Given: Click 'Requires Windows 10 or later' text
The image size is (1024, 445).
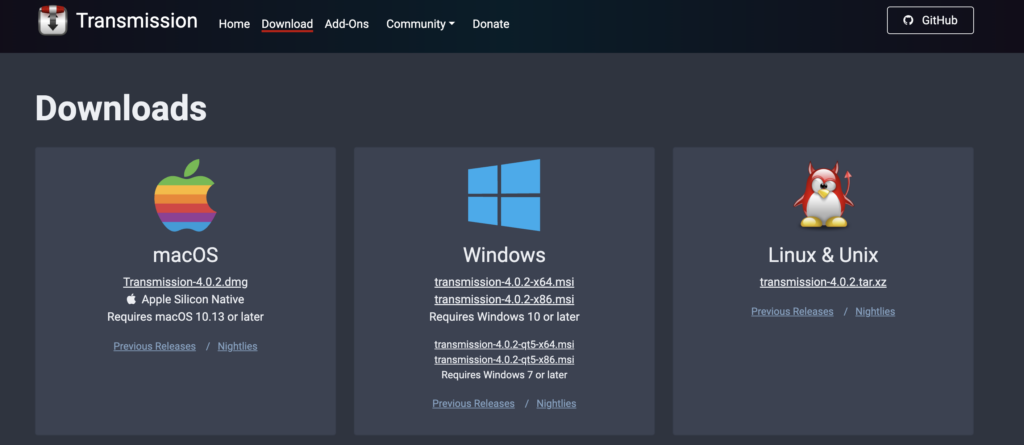Looking at the screenshot, I should pos(504,316).
